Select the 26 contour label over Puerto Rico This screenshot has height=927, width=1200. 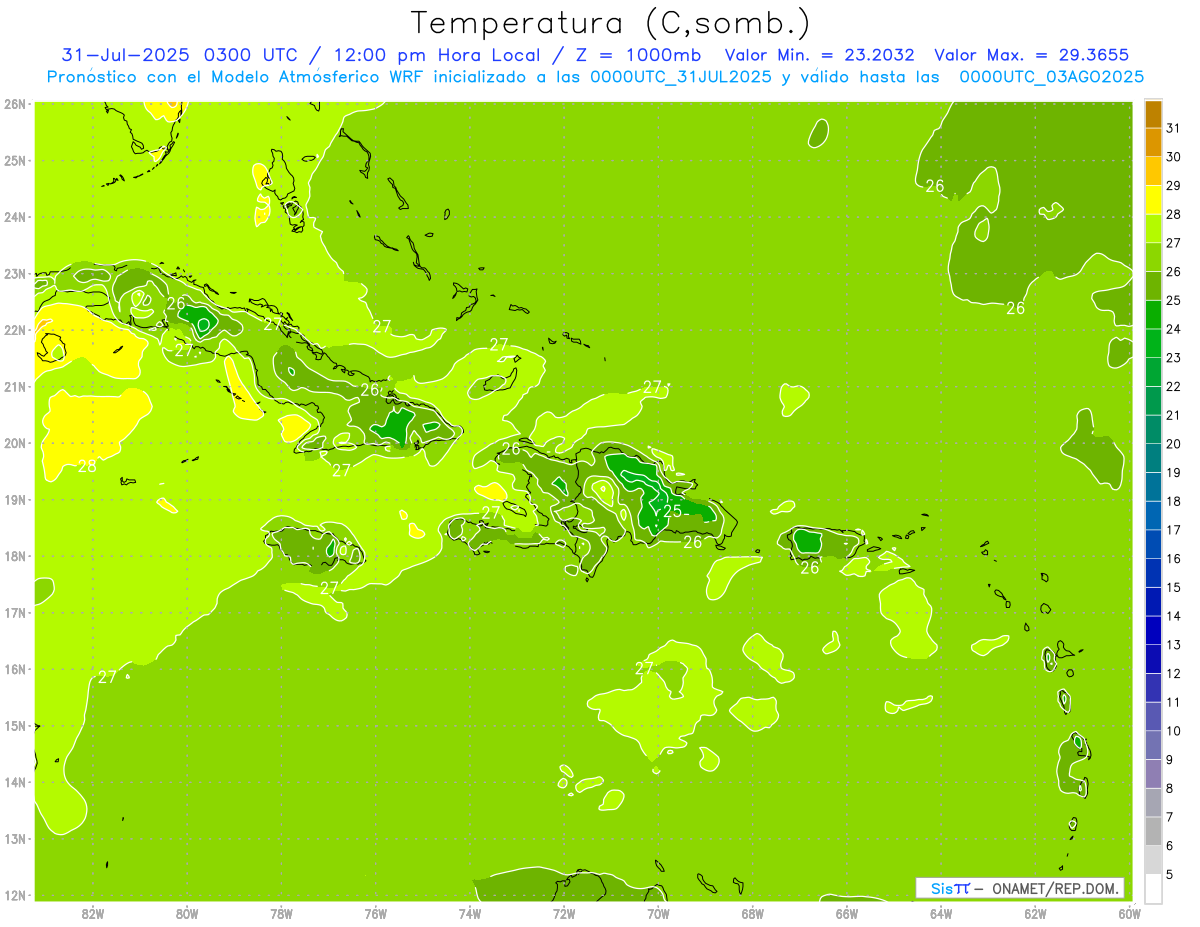tap(809, 568)
